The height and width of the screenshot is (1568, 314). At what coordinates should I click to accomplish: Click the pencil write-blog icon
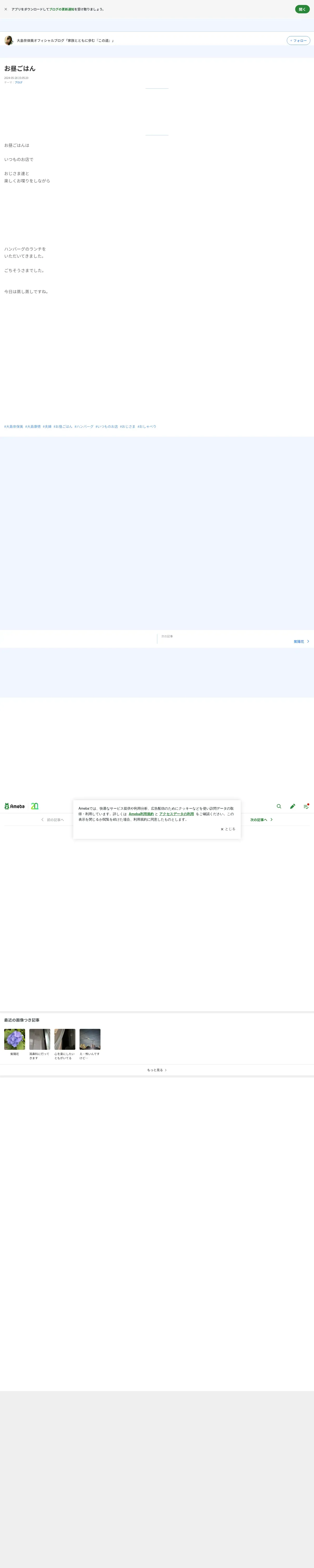[293, 806]
